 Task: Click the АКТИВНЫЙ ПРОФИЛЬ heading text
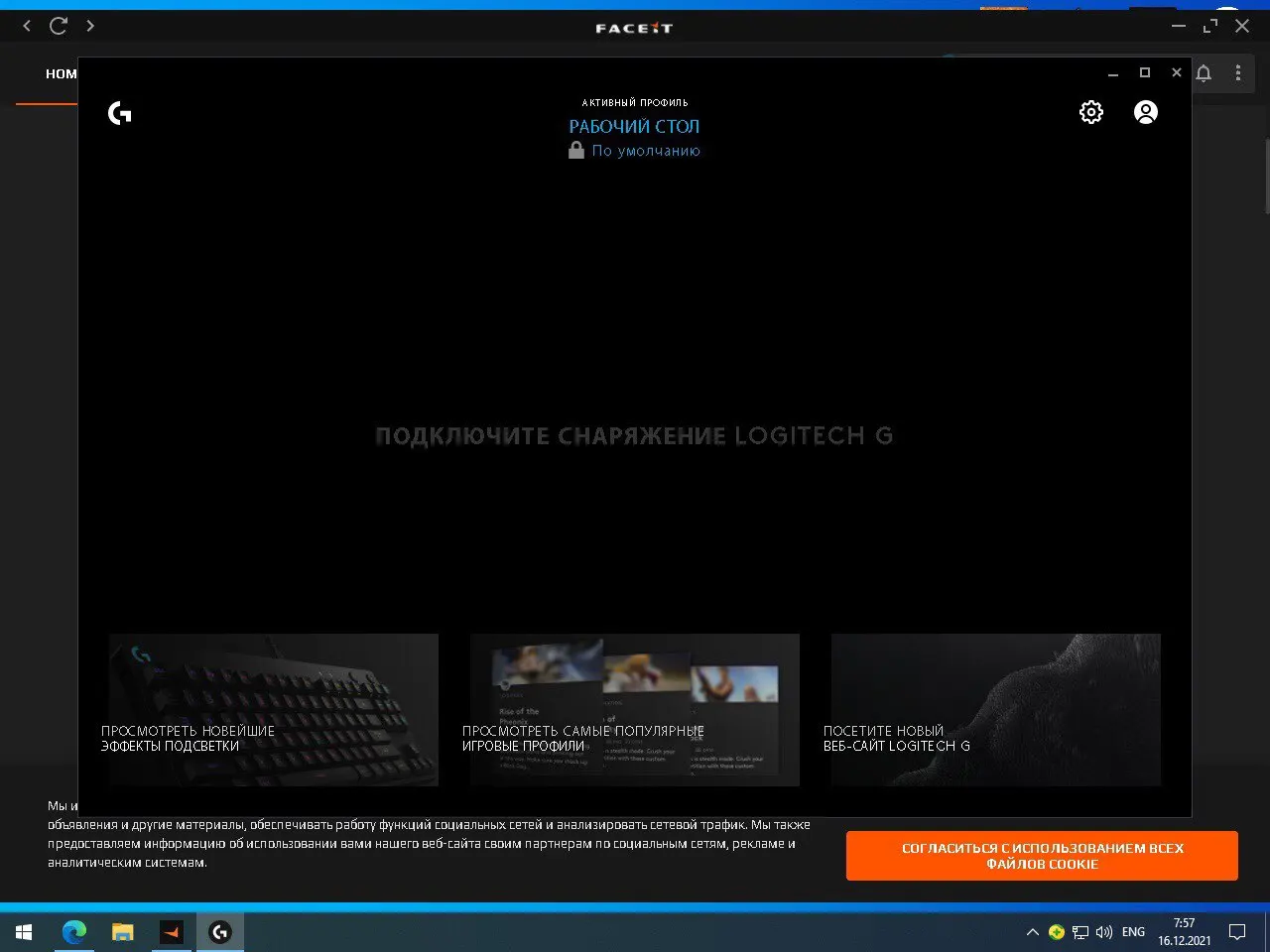coord(635,102)
